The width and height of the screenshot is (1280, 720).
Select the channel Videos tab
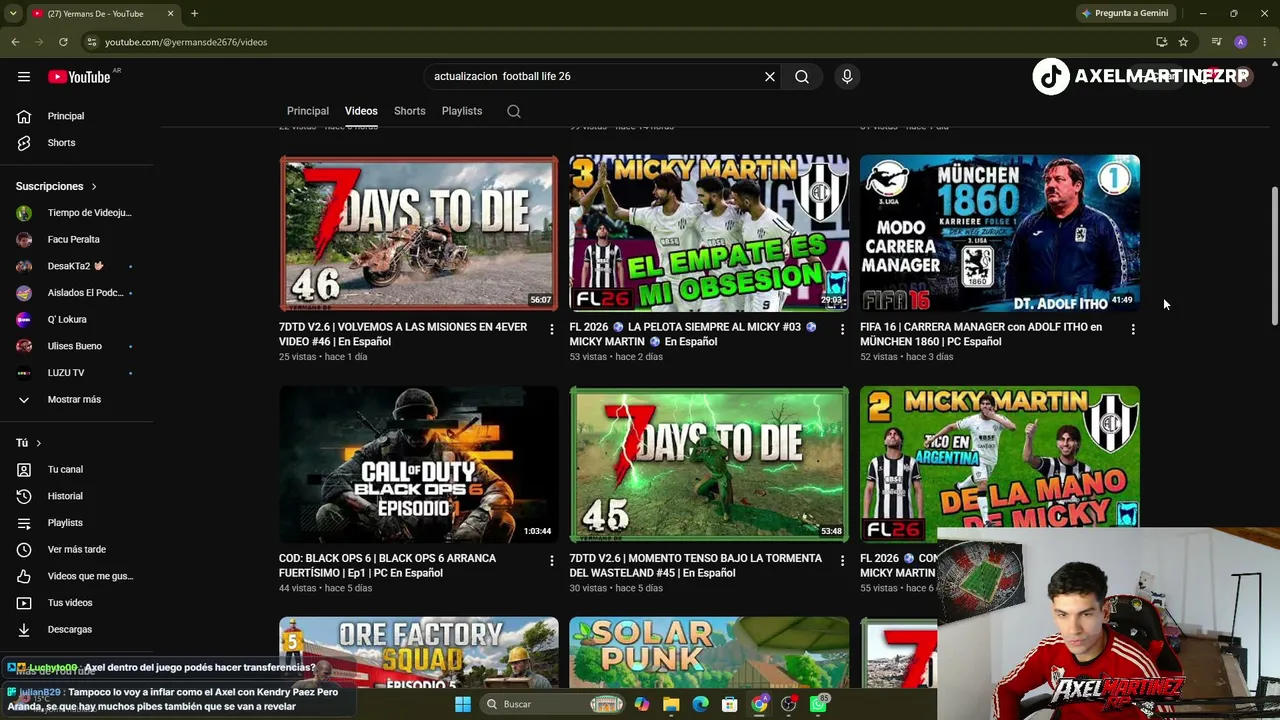[x=361, y=111]
